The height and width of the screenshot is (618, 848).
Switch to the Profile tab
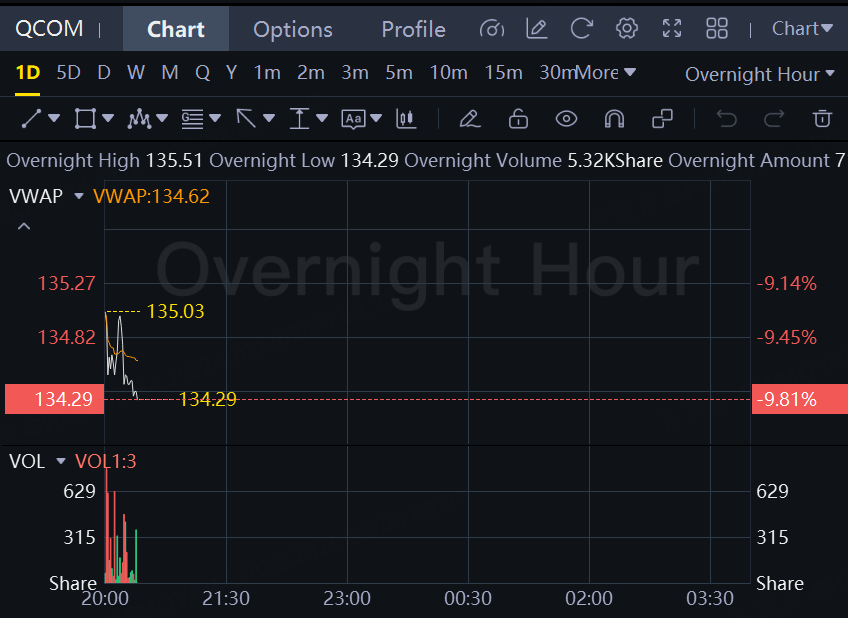tap(413, 29)
